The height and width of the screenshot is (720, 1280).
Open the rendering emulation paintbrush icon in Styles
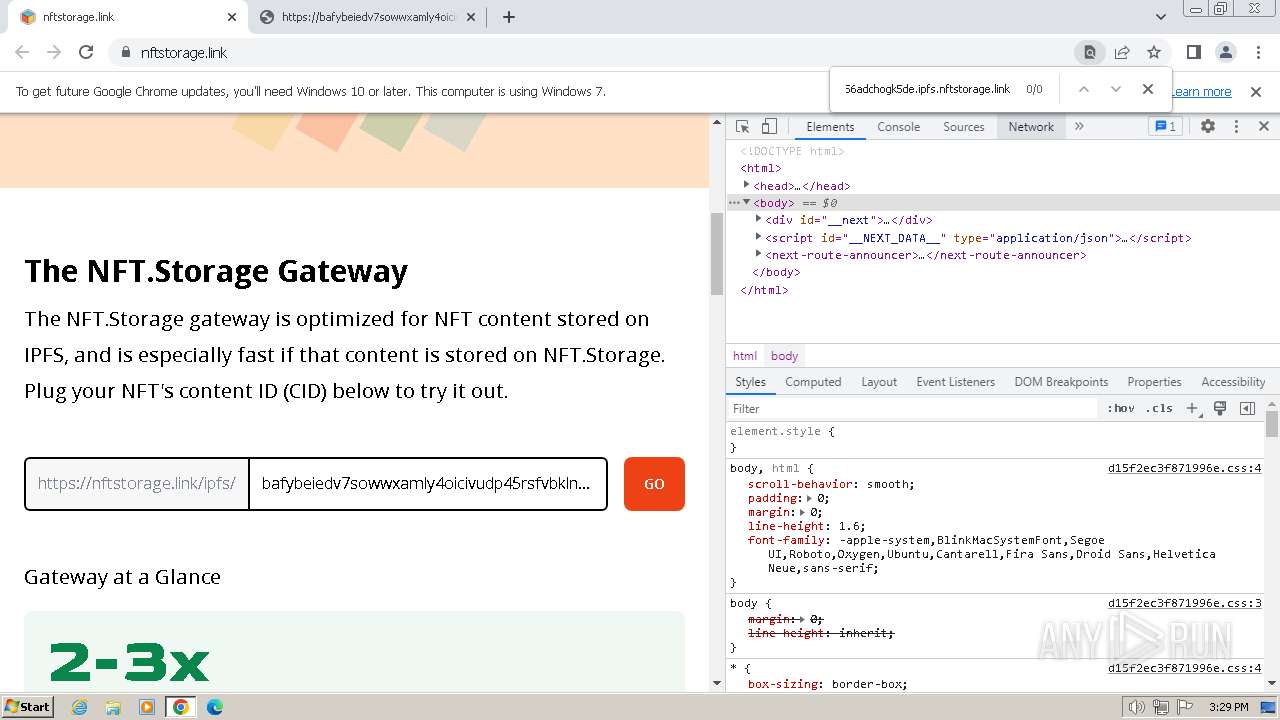1220,408
